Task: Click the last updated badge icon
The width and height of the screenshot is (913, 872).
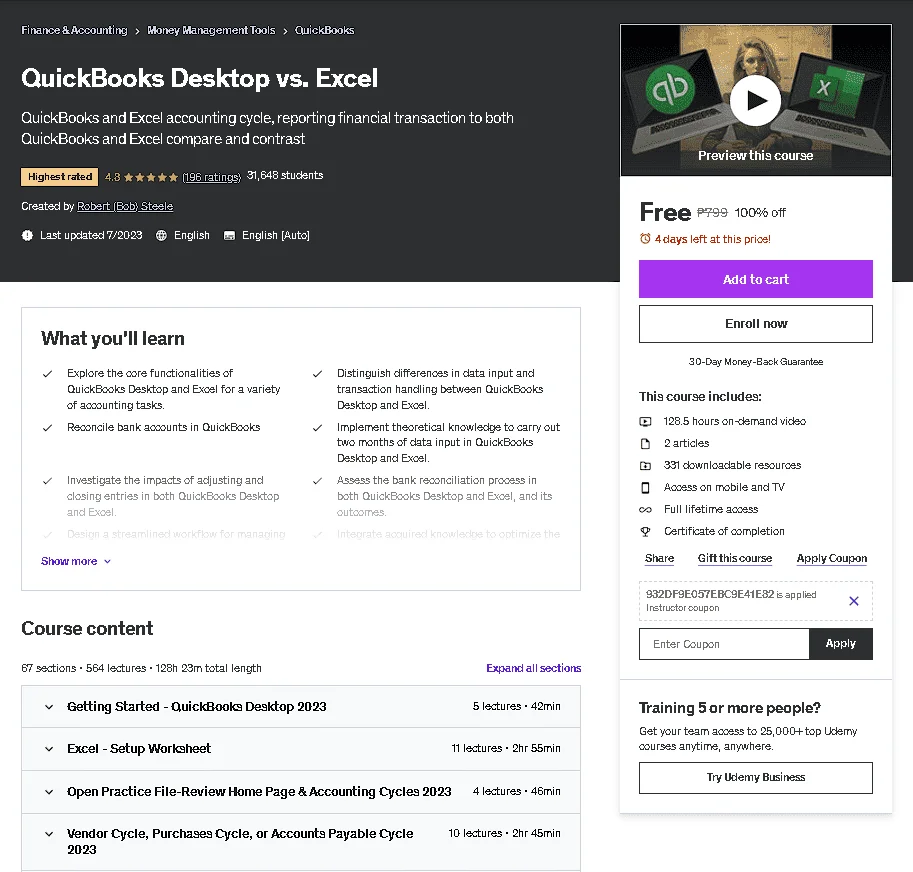Action: [27, 235]
